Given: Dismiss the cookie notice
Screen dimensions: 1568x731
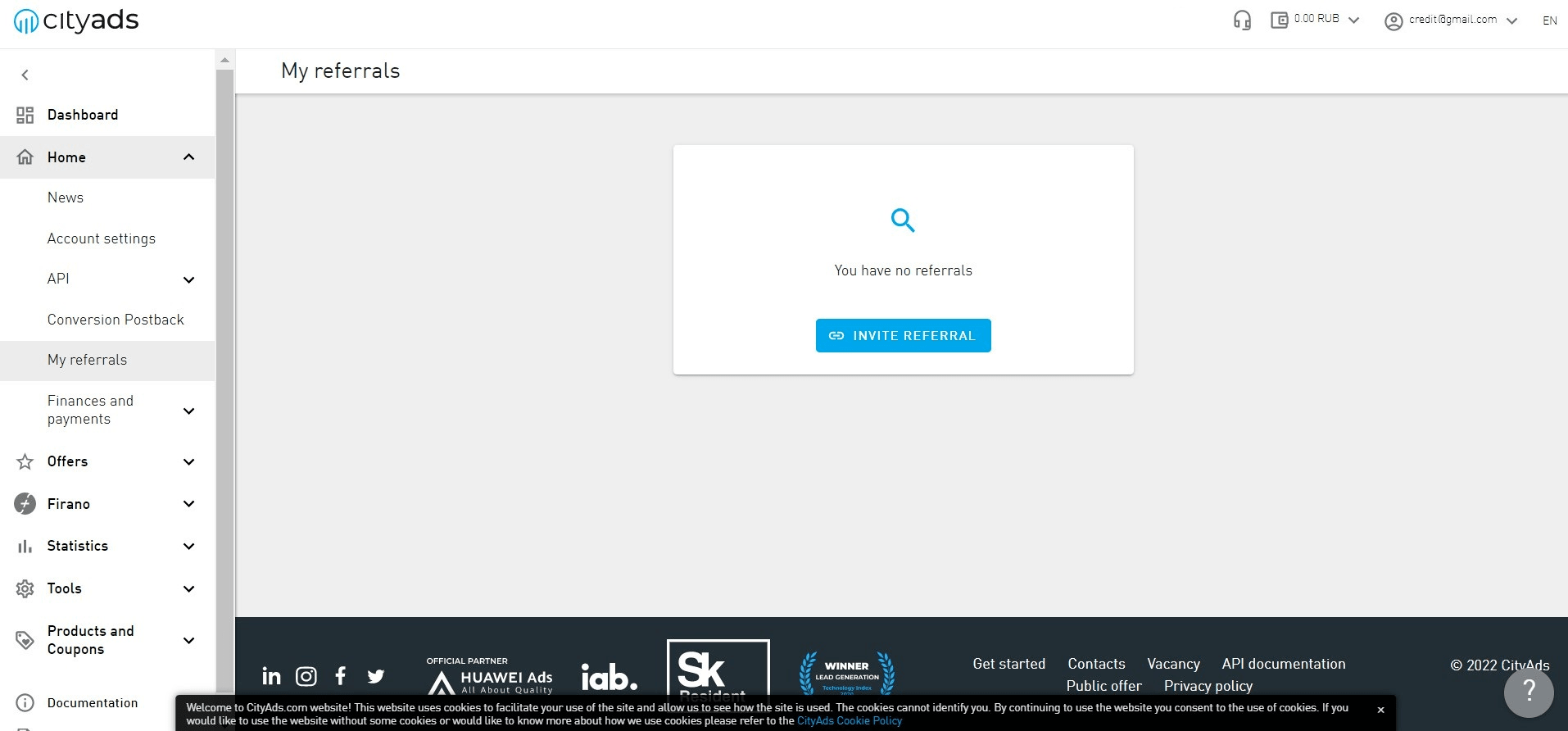Looking at the screenshot, I should [1380, 710].
